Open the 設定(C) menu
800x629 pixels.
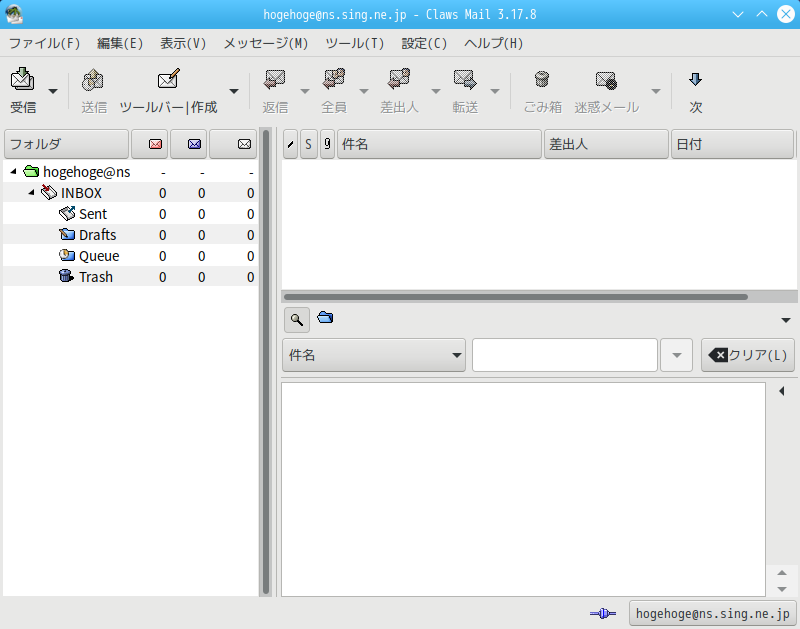pos(424,43)
